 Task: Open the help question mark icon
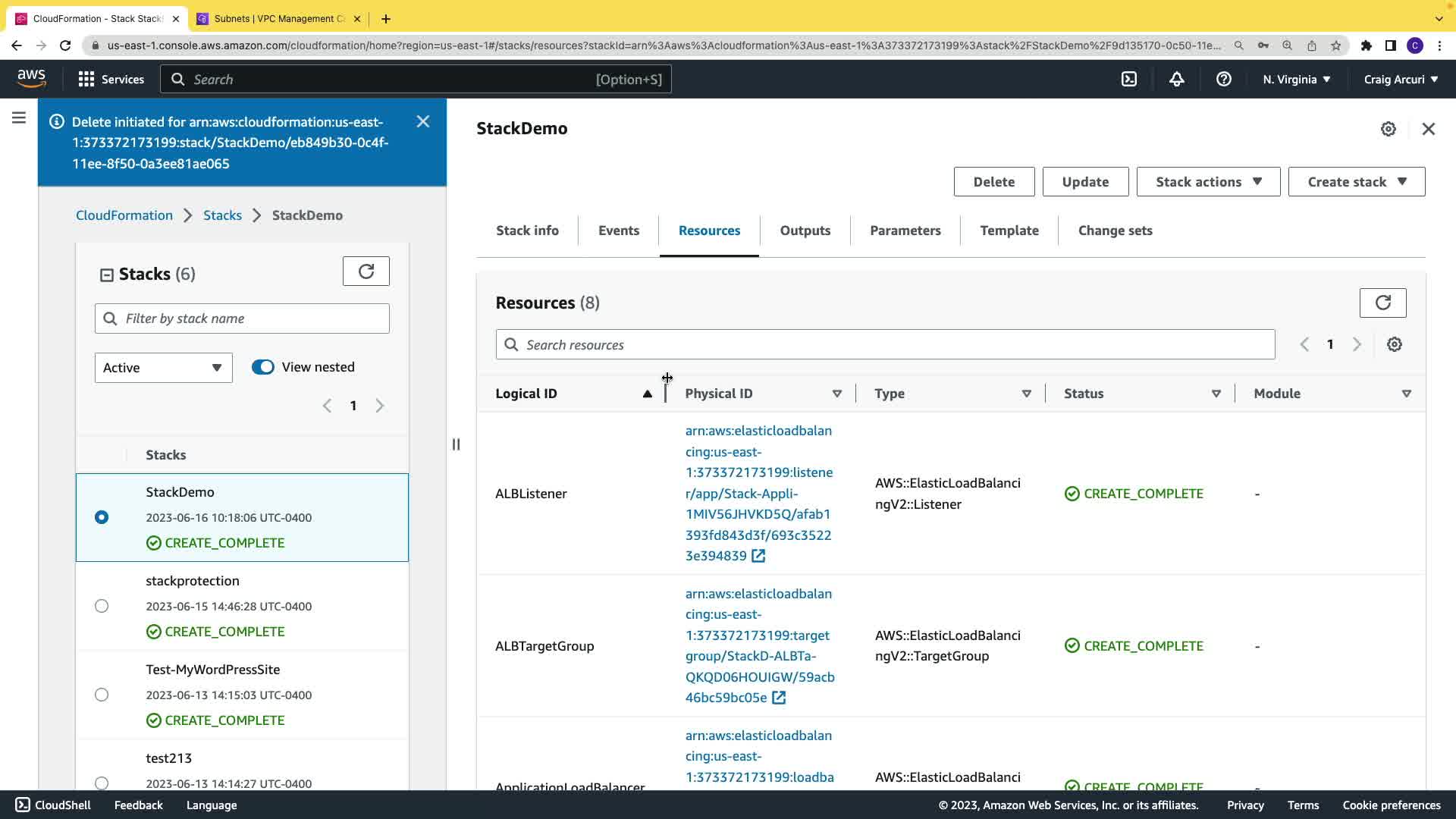coord(1223,79)
